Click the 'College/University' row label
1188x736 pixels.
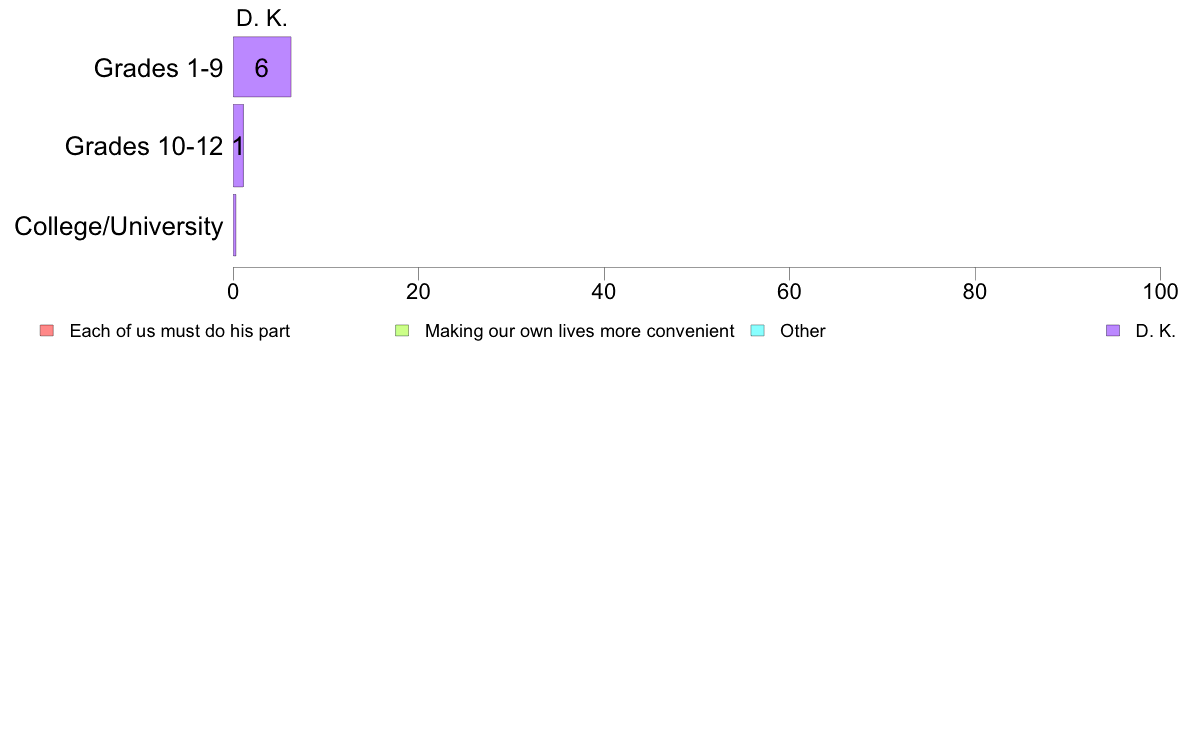[x=119, y=226]
